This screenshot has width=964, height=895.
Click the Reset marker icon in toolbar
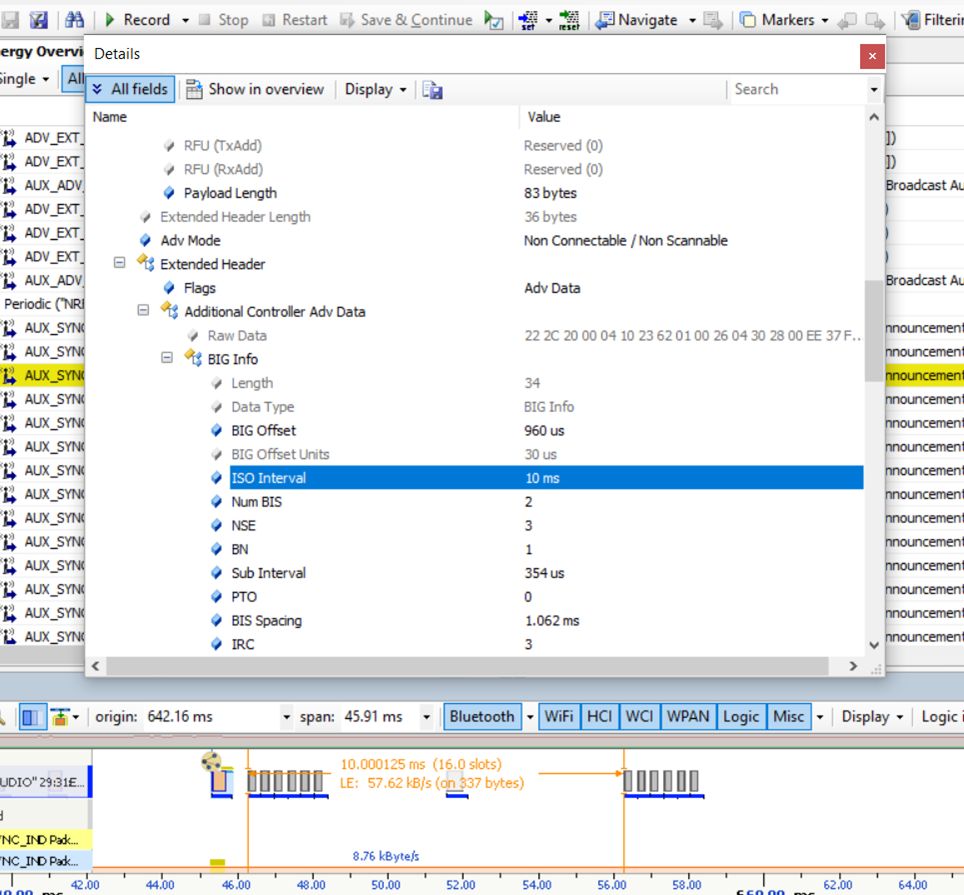coord(569,20)
